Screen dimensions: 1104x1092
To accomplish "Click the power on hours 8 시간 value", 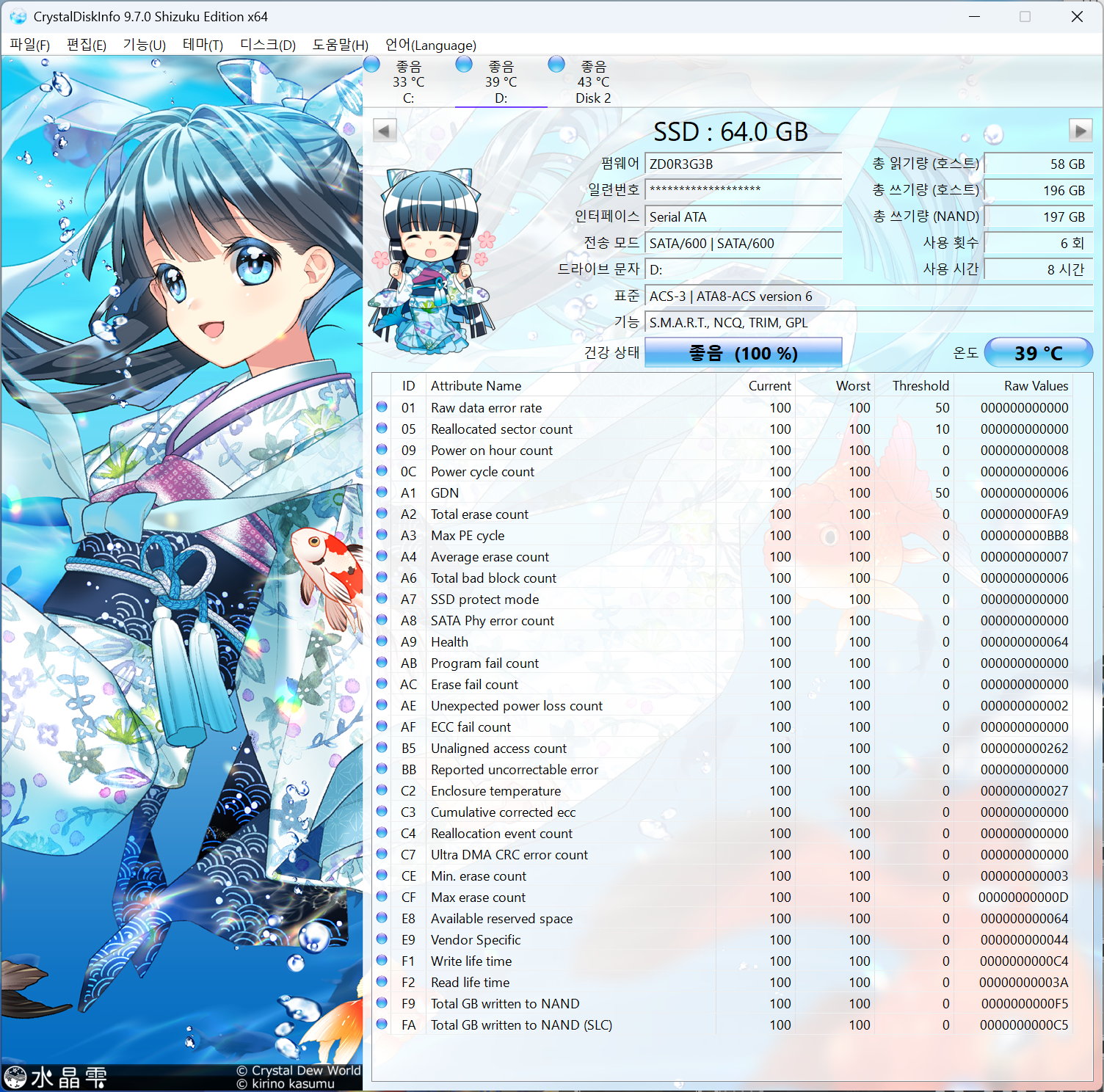I will (x=1038, y=269).
